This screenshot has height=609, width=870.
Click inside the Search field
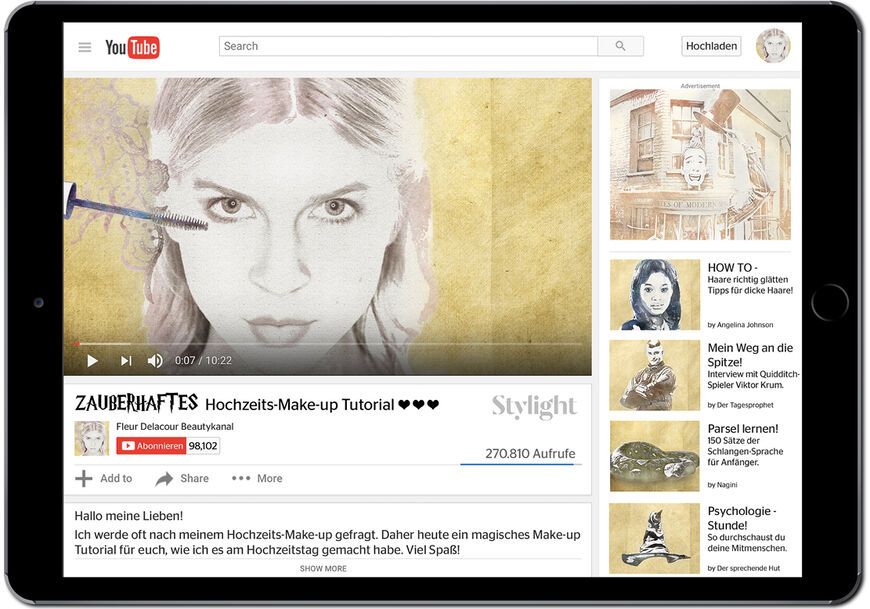tap(408, 46)
